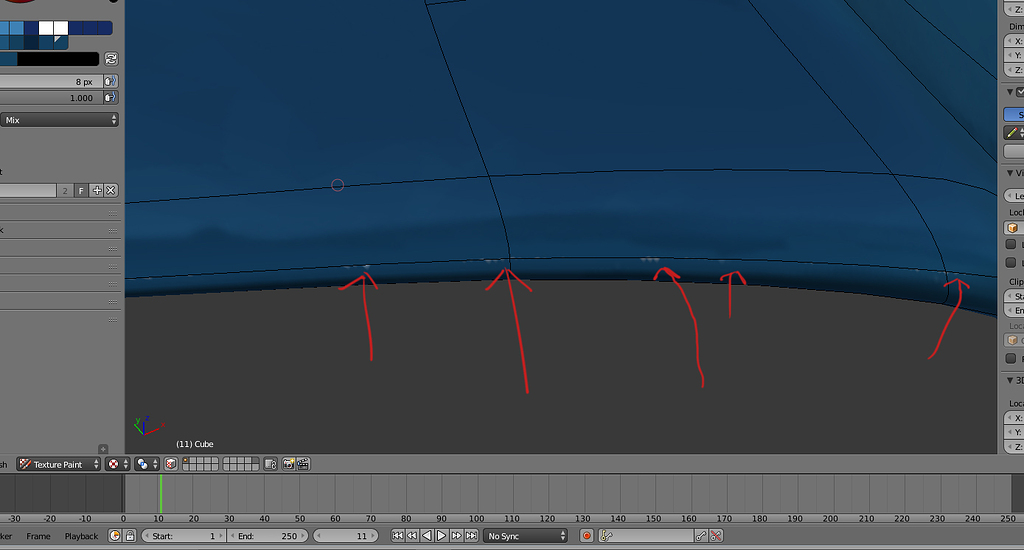Click the End frame field

[268, 536]
